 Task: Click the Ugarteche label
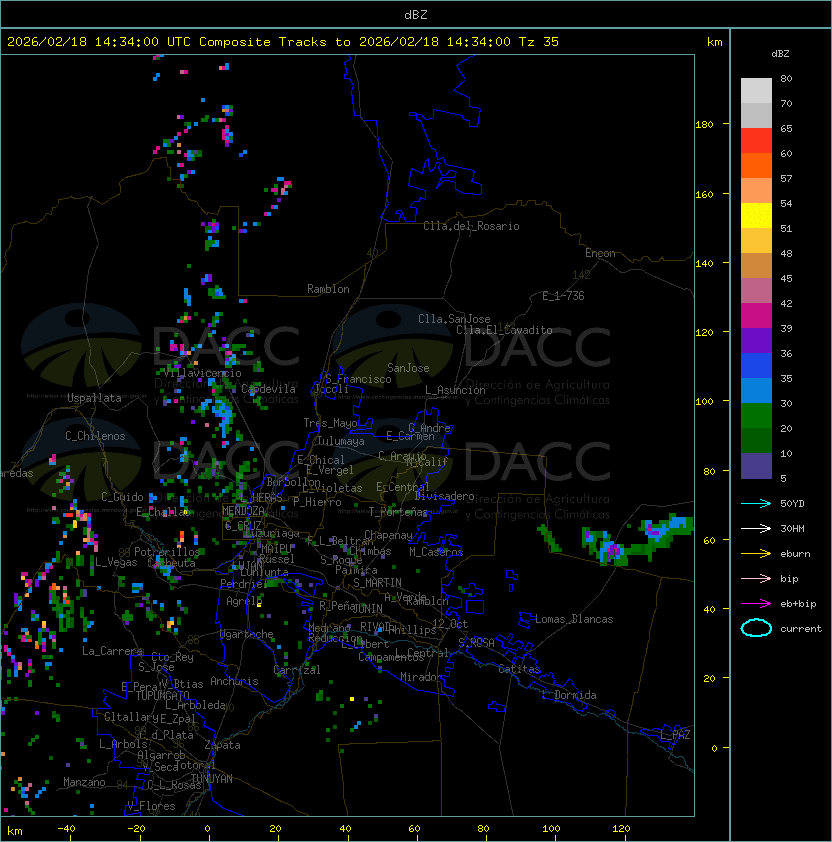(247, 635)
